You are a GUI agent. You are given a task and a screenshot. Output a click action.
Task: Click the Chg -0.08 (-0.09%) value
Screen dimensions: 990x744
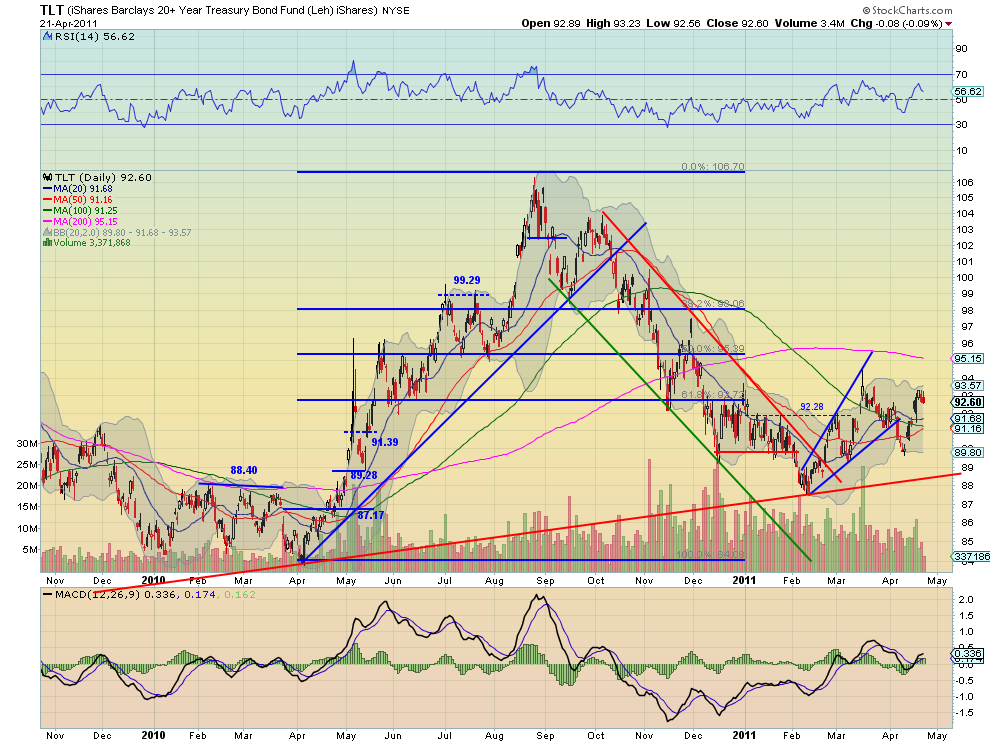(897, 23)
